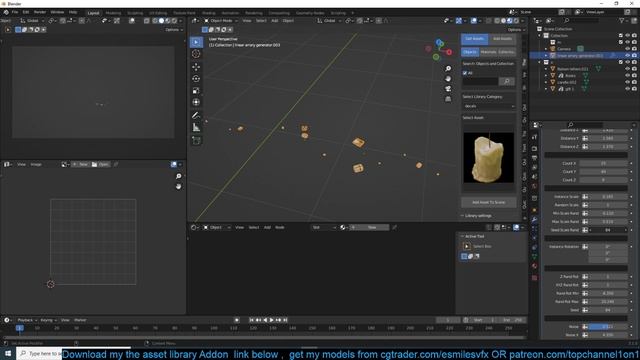Click the Add Asset To Scene button
The width and height of the screenshot is (640, 360).
tap(489, 202)
